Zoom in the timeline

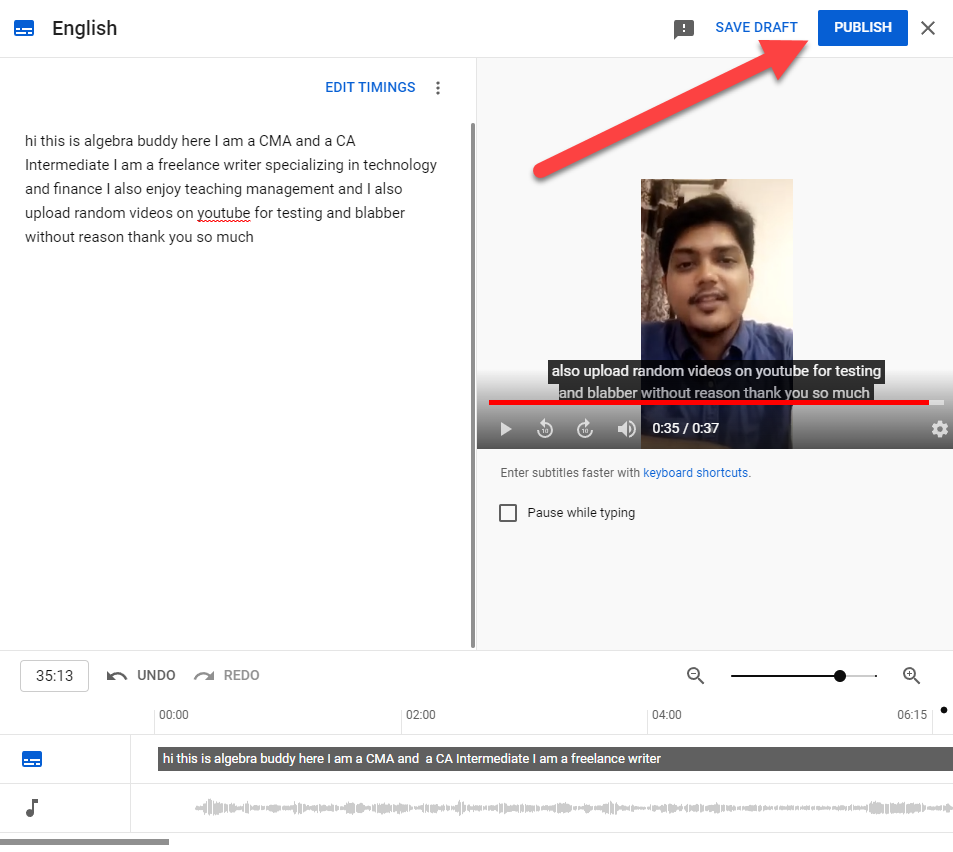coord(911,676)
